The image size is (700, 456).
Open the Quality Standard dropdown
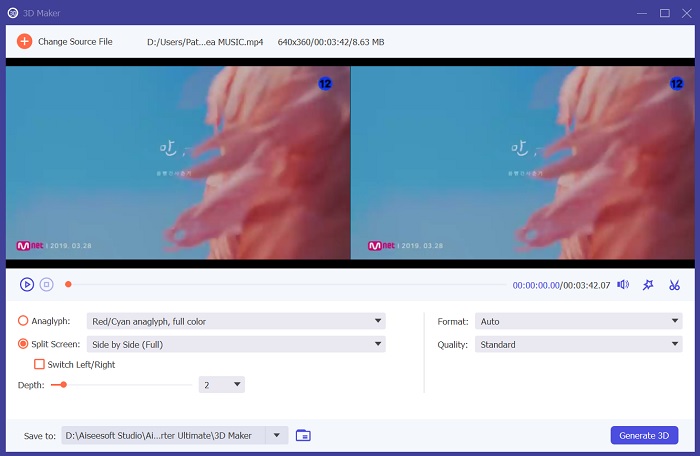coord(579,344)
